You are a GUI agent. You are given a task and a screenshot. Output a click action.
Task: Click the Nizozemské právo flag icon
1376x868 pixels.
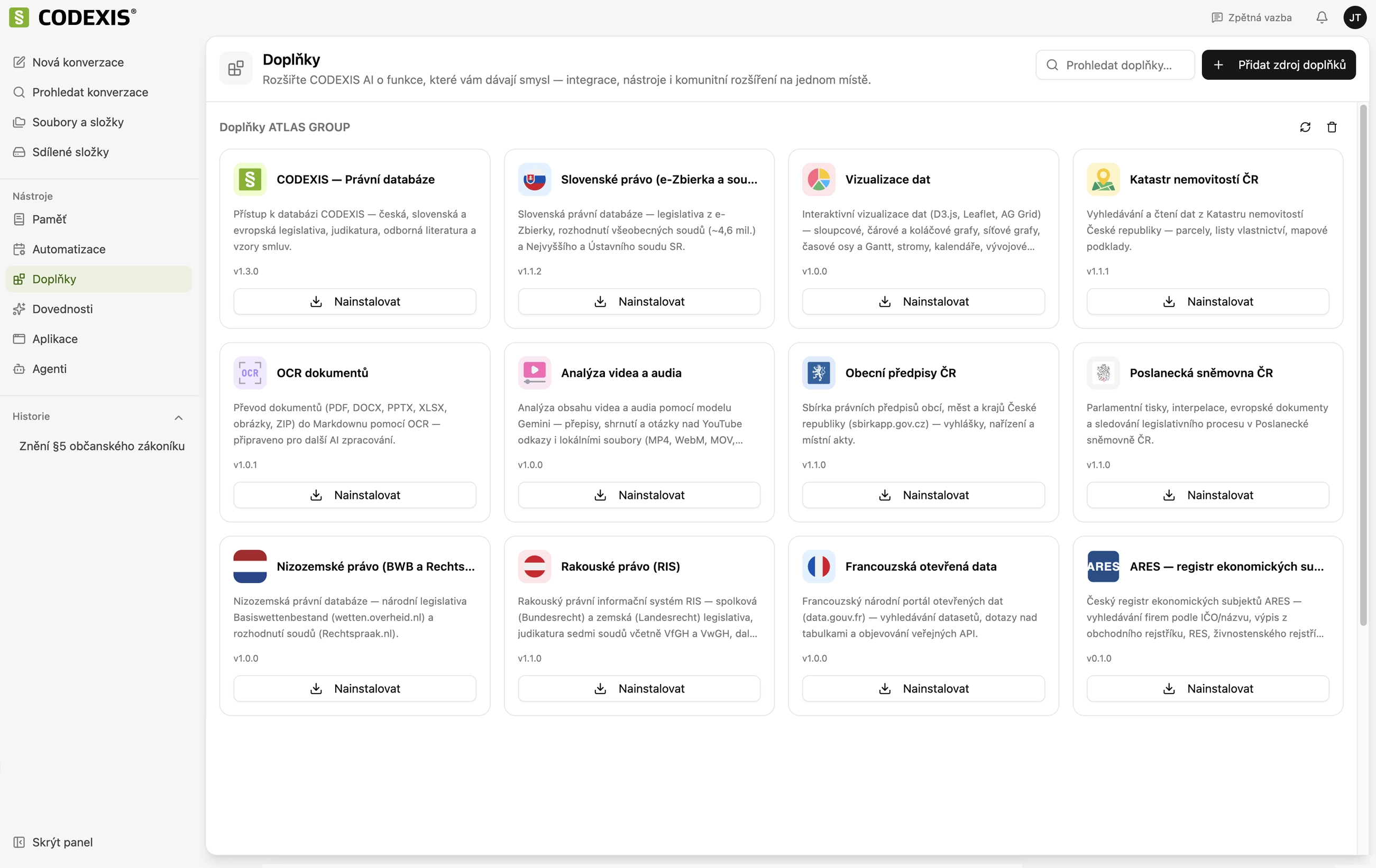pyautogui.click(x=250, y=567)
